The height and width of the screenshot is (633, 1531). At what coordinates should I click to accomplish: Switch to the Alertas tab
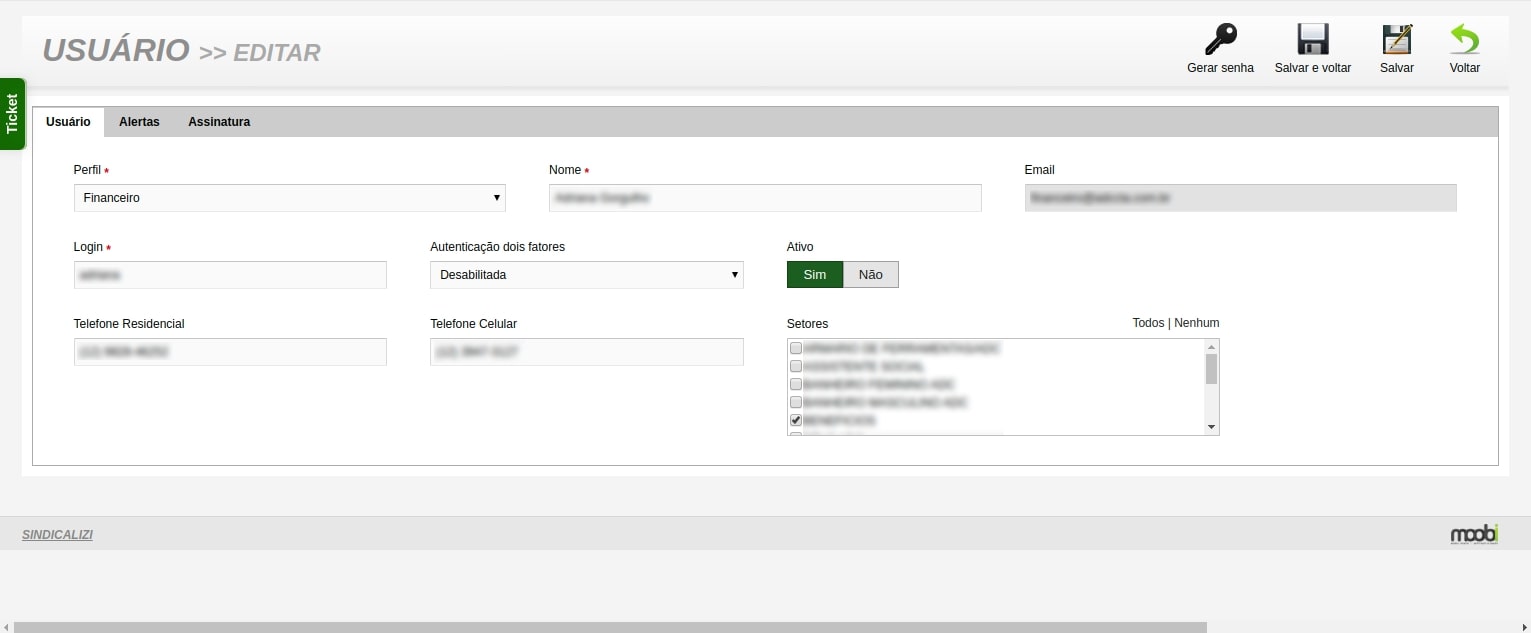click(x=139, y=122)
